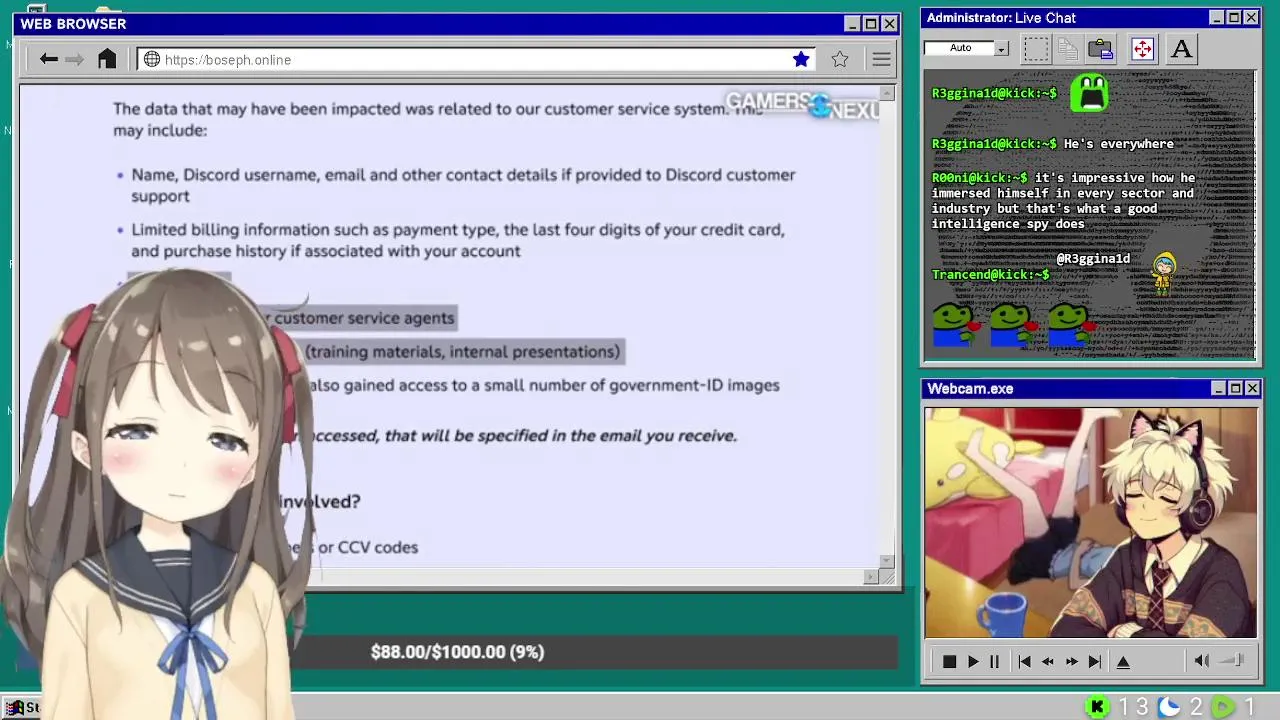The width and height of the screenshot is (1280, 720).
Task: Click the webcam video thumbnail
Action: (x=1090, y=522)
